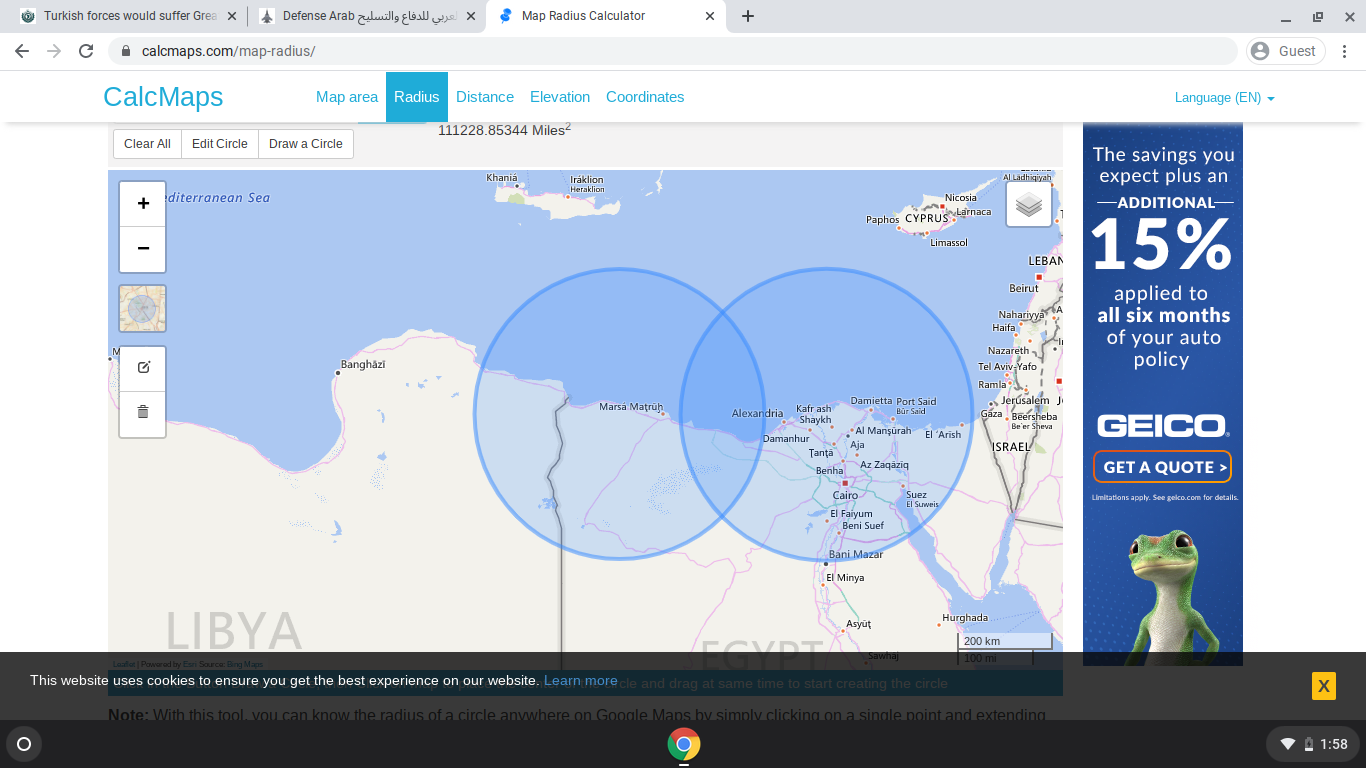Open the map layers selector icon
1366x768 pixels.
coord(1029,204)
